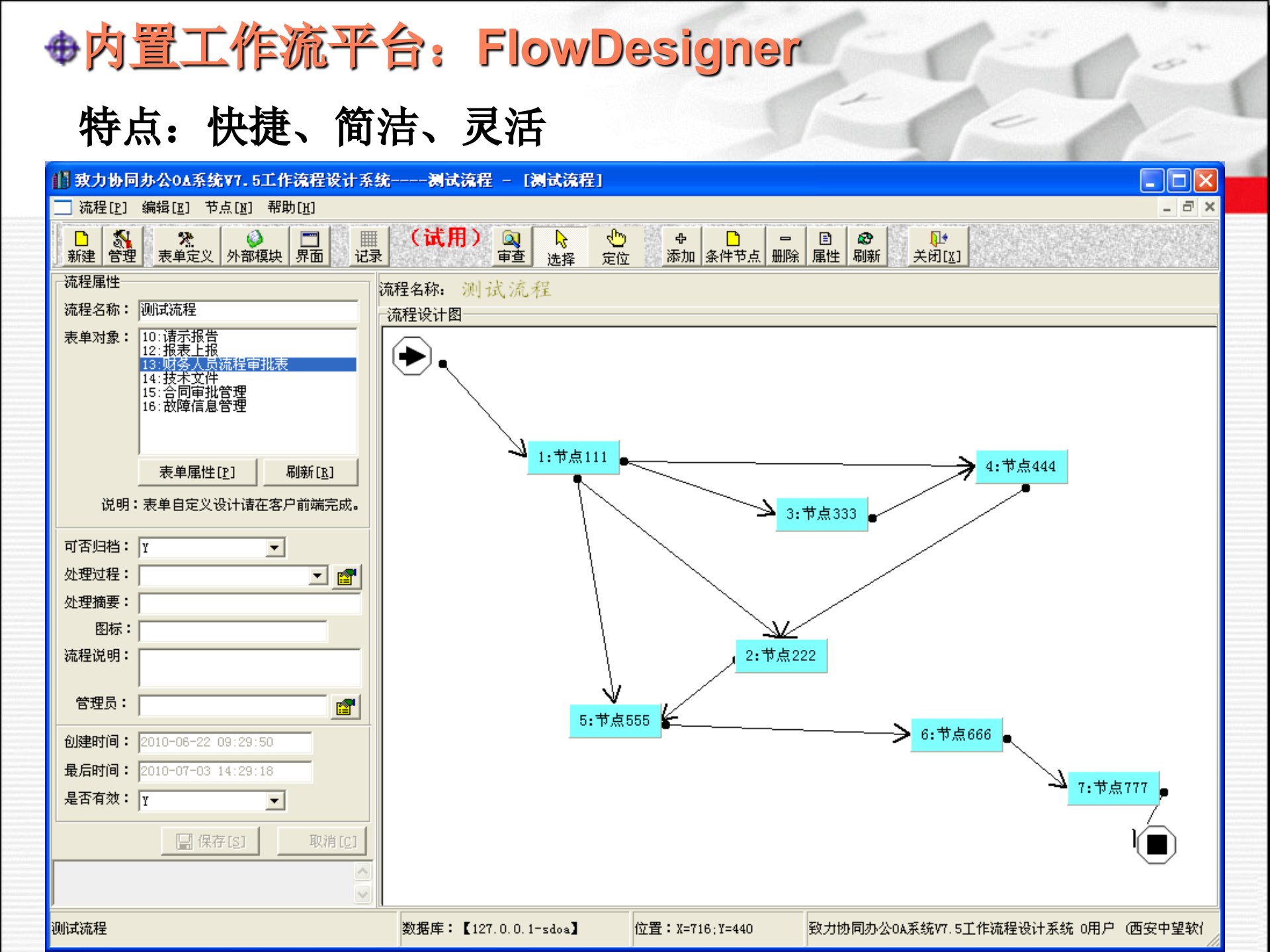
Task: Click the 刷新[R] button under form list
Action: [x=310, y=472]
